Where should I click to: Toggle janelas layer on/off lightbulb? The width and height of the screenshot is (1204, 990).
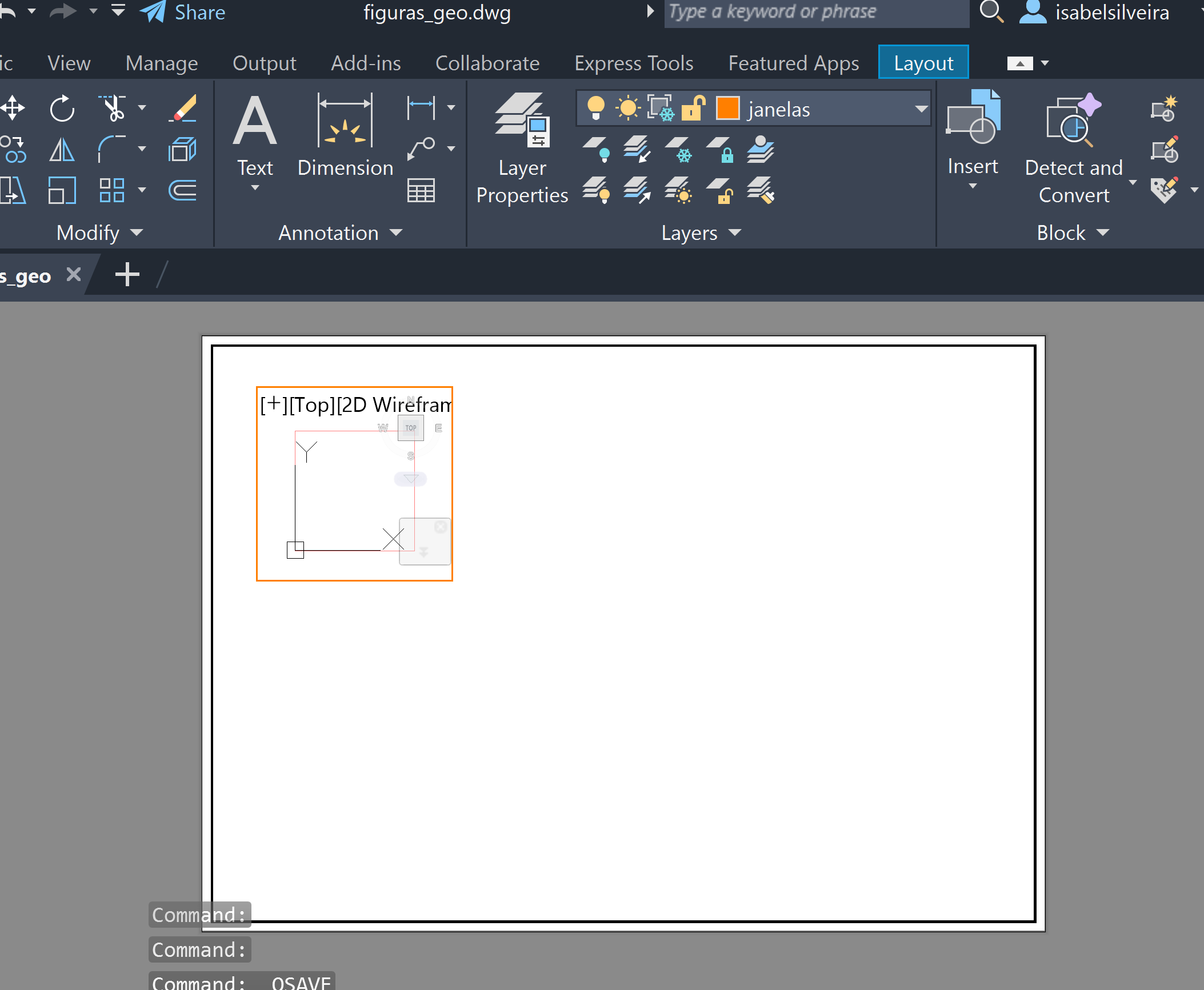(x=595, y=108)
